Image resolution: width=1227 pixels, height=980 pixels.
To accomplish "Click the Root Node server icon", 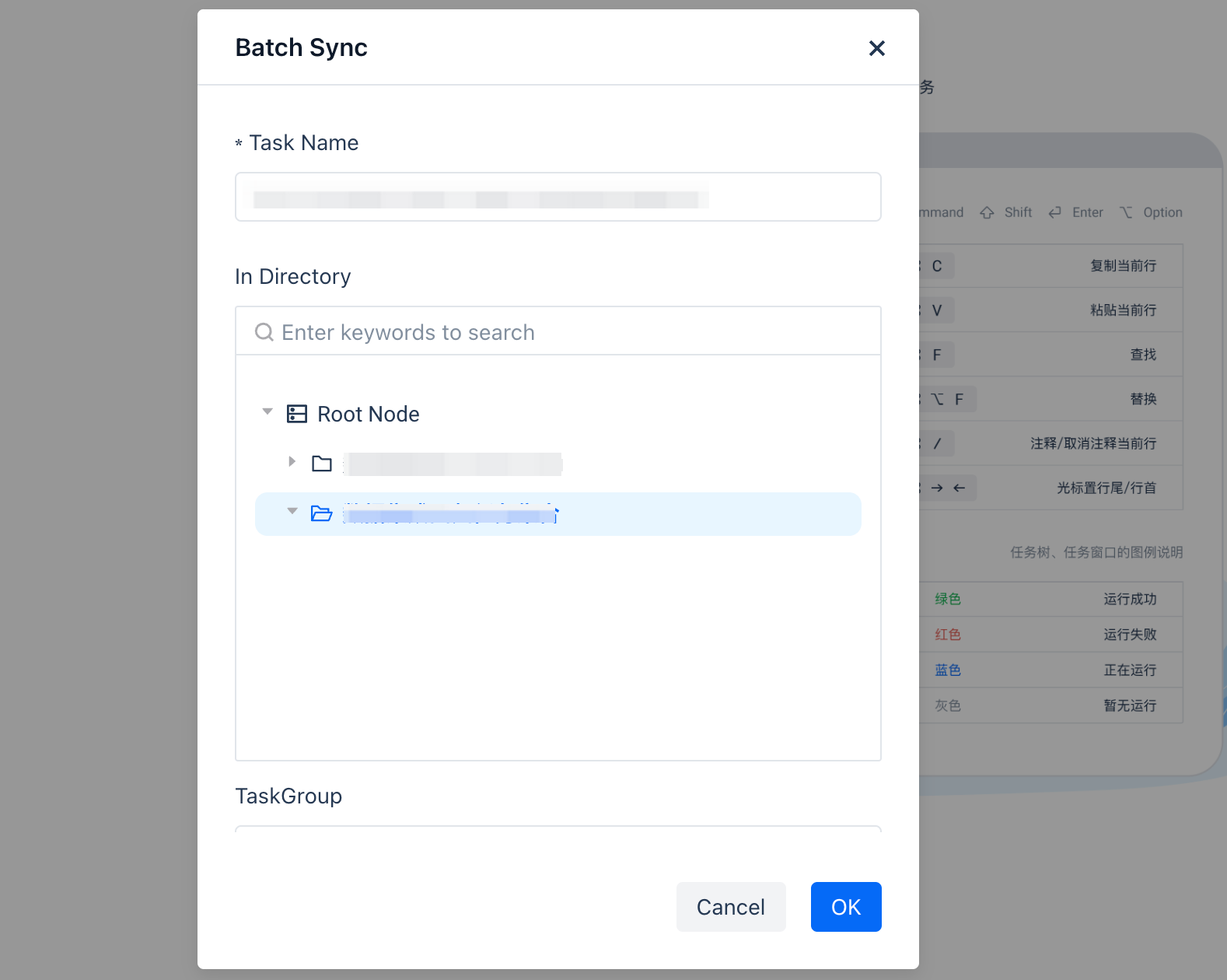I will (x=297, y=414).
